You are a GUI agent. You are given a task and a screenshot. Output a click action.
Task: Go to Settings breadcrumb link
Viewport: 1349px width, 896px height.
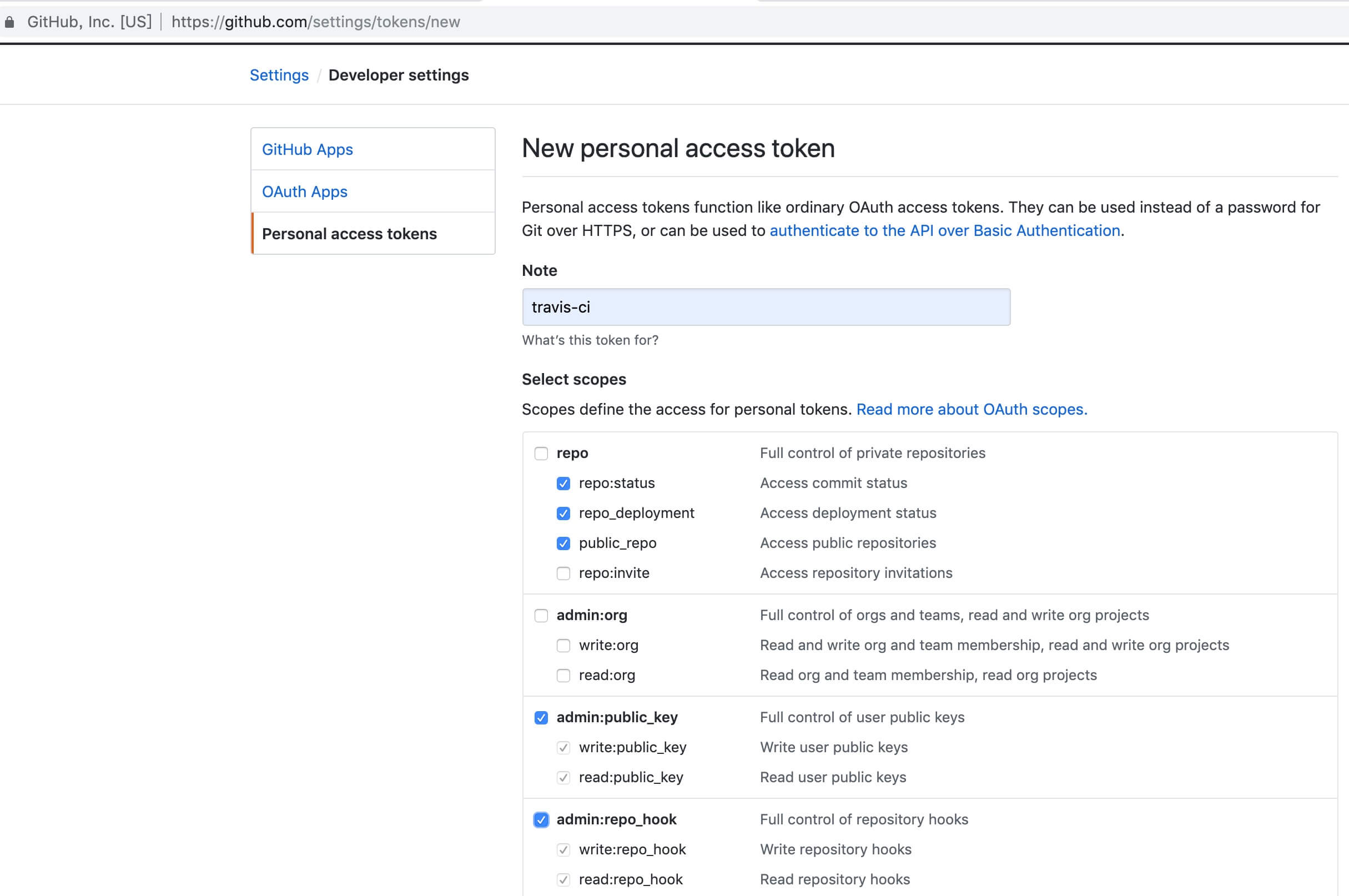point(279,75)
